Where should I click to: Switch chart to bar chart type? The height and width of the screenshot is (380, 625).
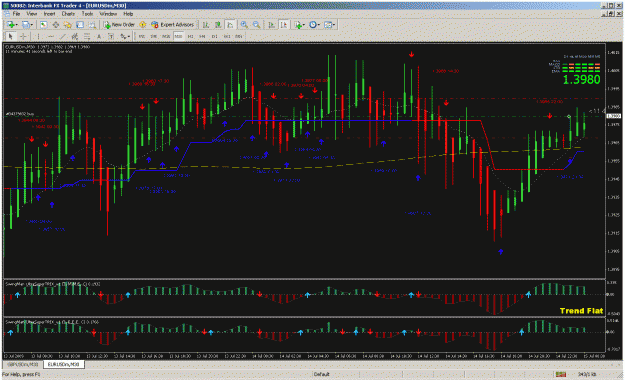pos(206,25)
